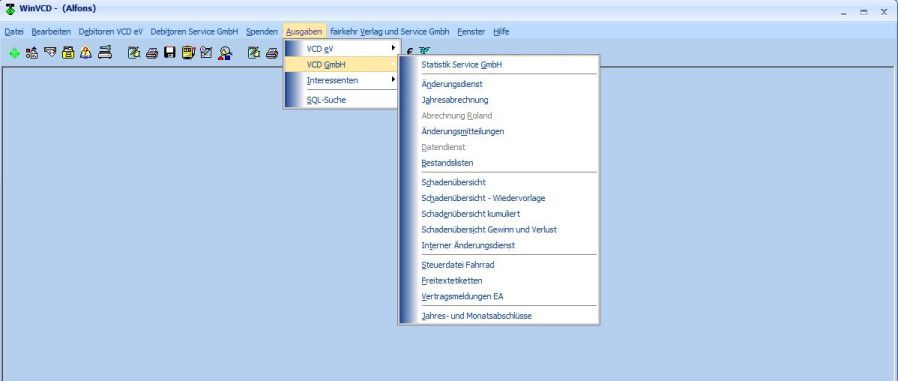Screen dimensions: 898x381
Task: Click the orange warning triangle toolbar icon
Action: pyautogui.click(x=86, y=53)
